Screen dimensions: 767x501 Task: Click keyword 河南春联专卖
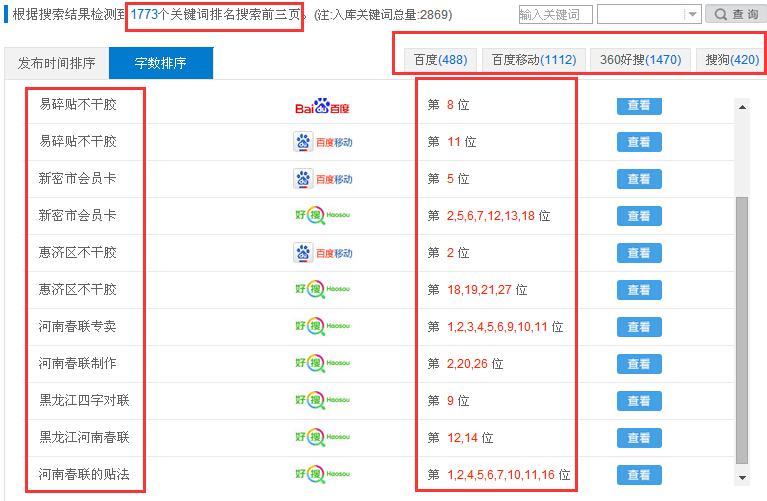(x=78, y=326)
